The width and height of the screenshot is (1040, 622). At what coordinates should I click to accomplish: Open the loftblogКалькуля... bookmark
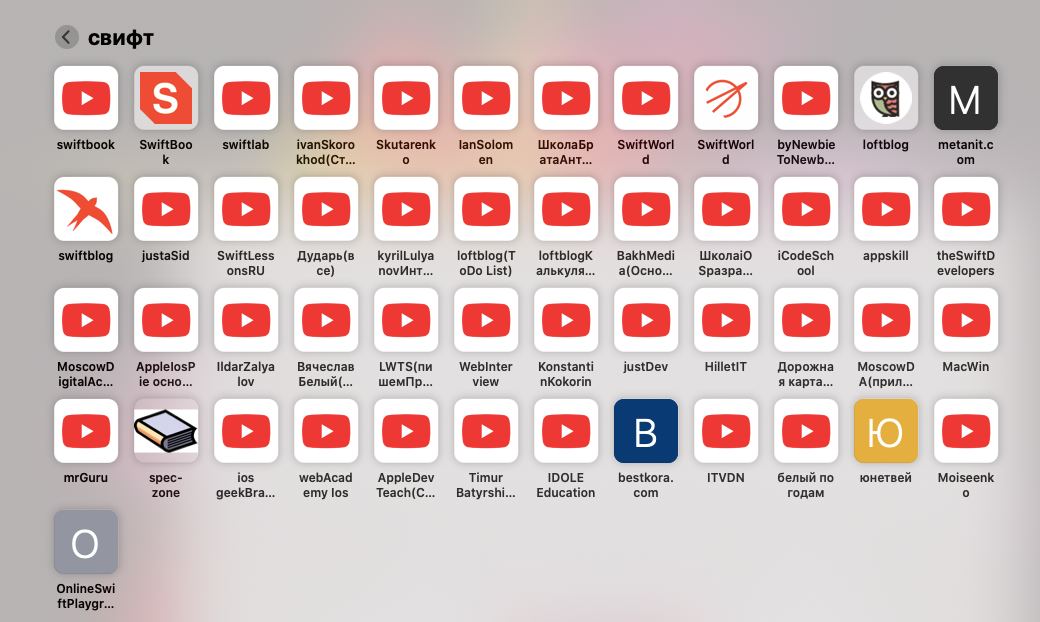(x=566, y=209)
